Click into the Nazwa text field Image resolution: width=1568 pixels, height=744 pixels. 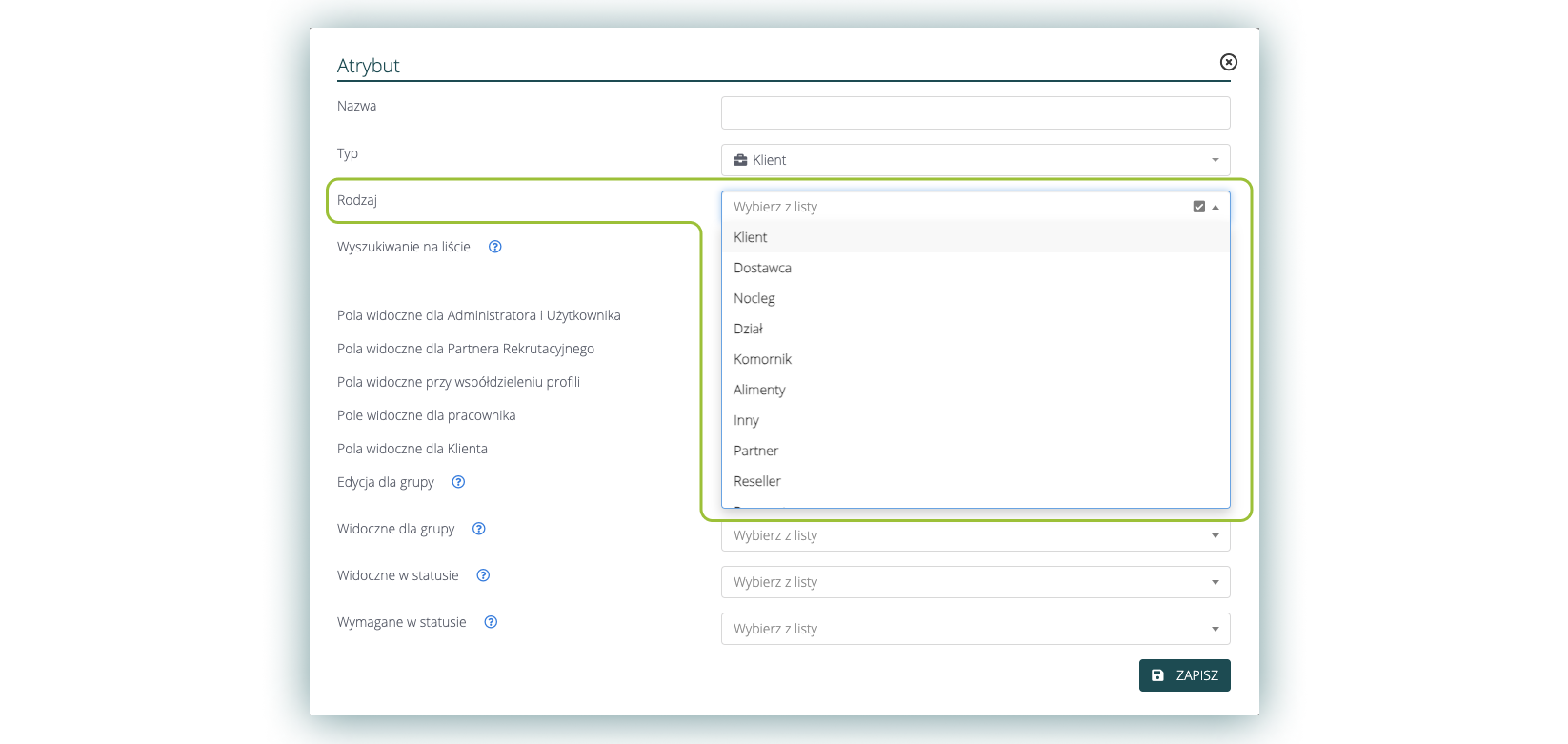[x=975, y=112]
